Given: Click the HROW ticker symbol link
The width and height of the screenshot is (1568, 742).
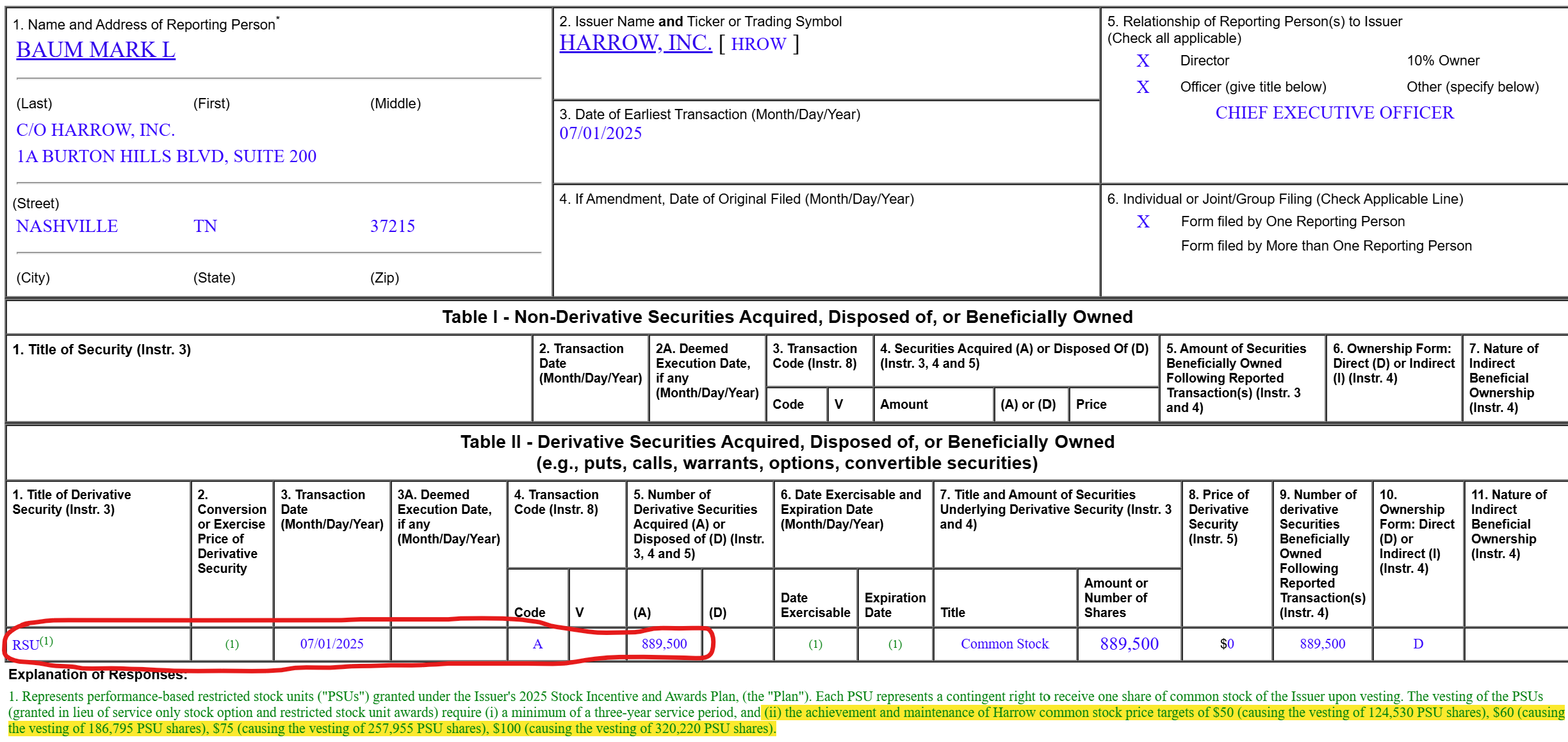Looking at the screenshot, I should 758,44.
